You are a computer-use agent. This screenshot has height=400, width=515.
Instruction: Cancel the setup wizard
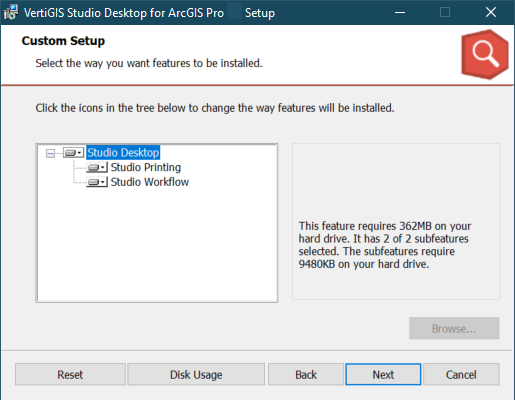461,374
